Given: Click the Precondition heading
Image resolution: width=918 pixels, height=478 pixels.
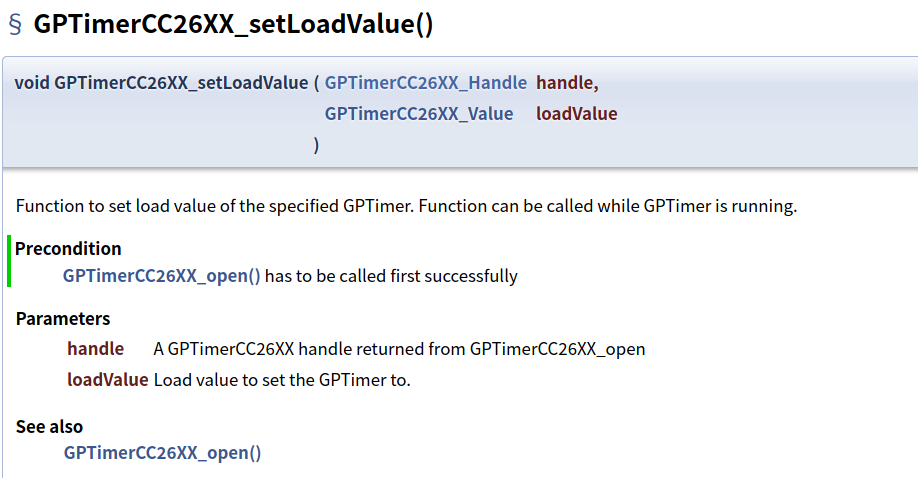Looking at the screenshot, I should 68,249.
